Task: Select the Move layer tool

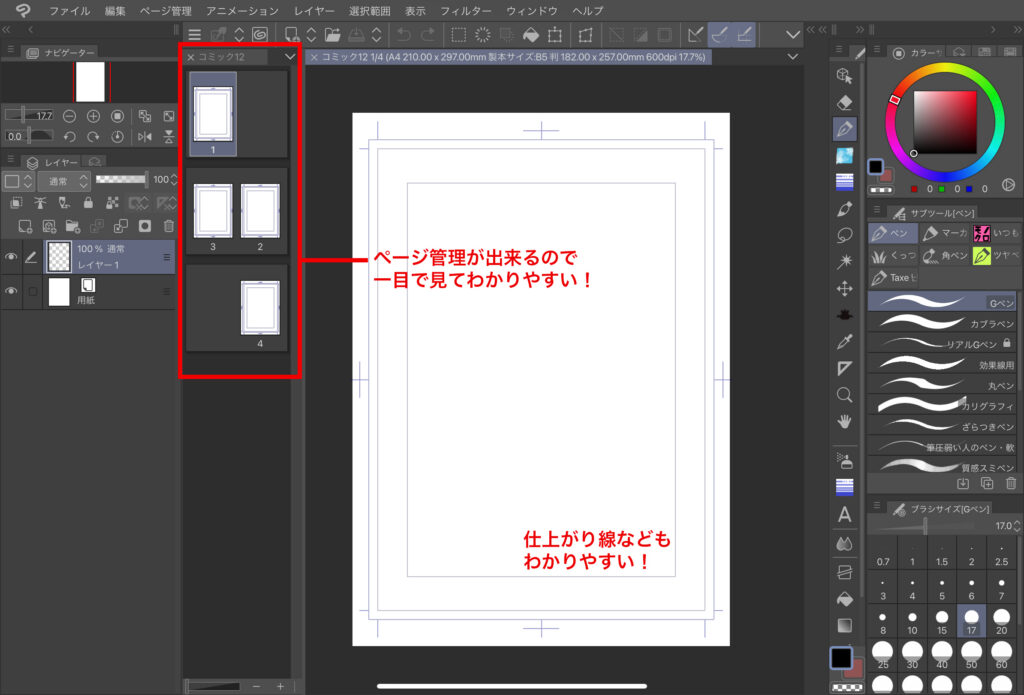Action: pos(844,289)
